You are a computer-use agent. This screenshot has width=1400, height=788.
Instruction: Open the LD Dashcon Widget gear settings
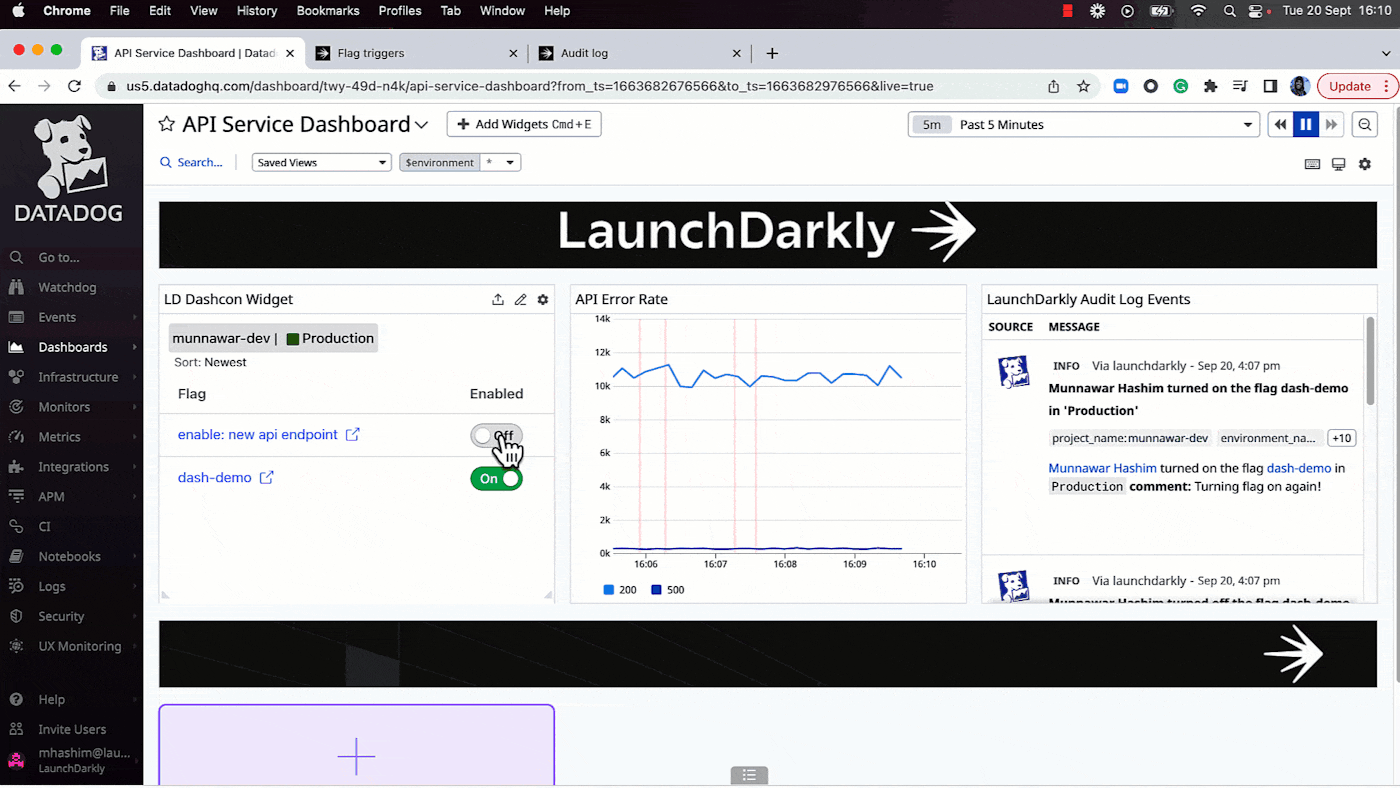click(x=543, y=299)
